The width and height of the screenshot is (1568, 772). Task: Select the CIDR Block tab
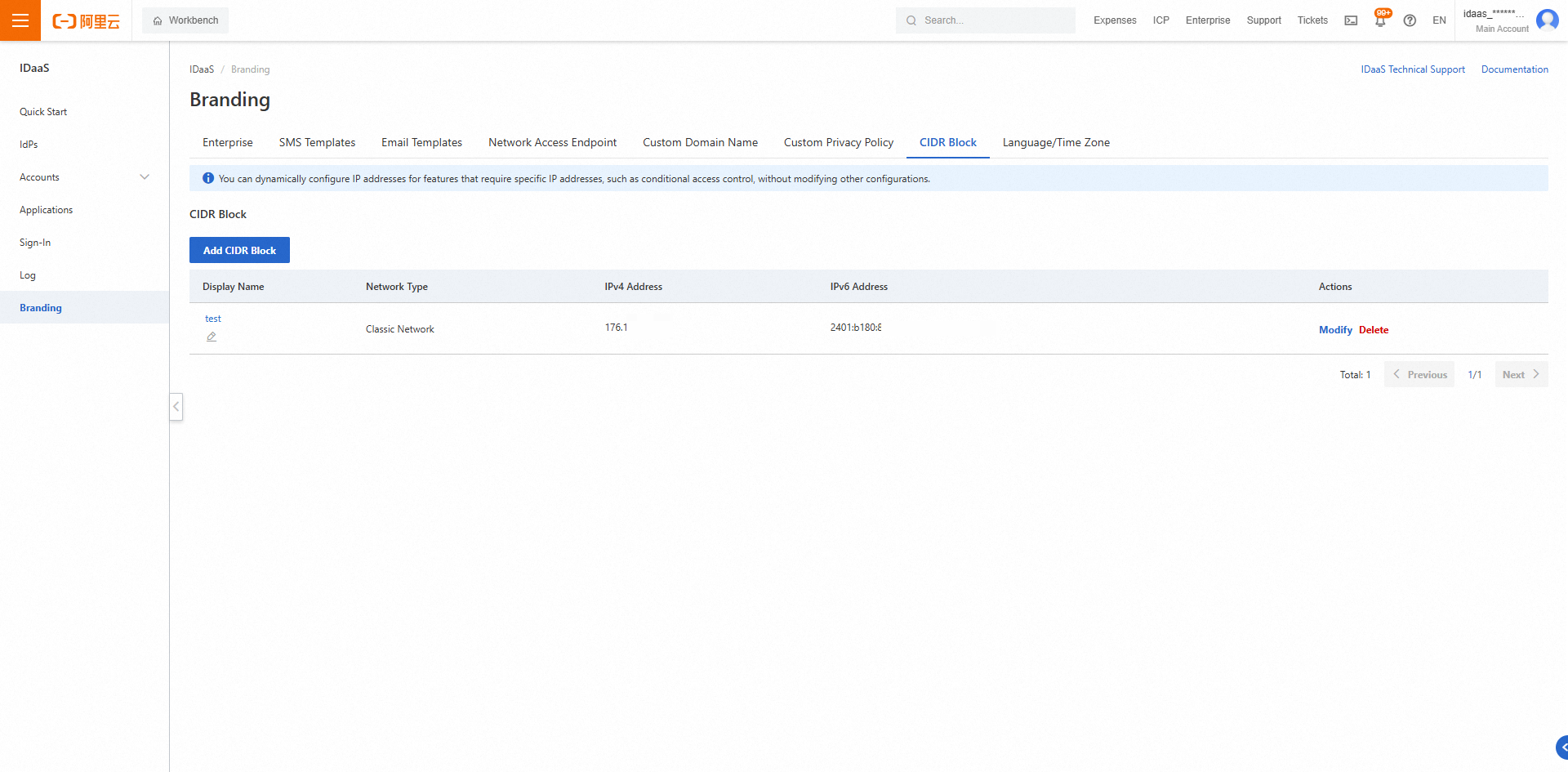[948, 142]
